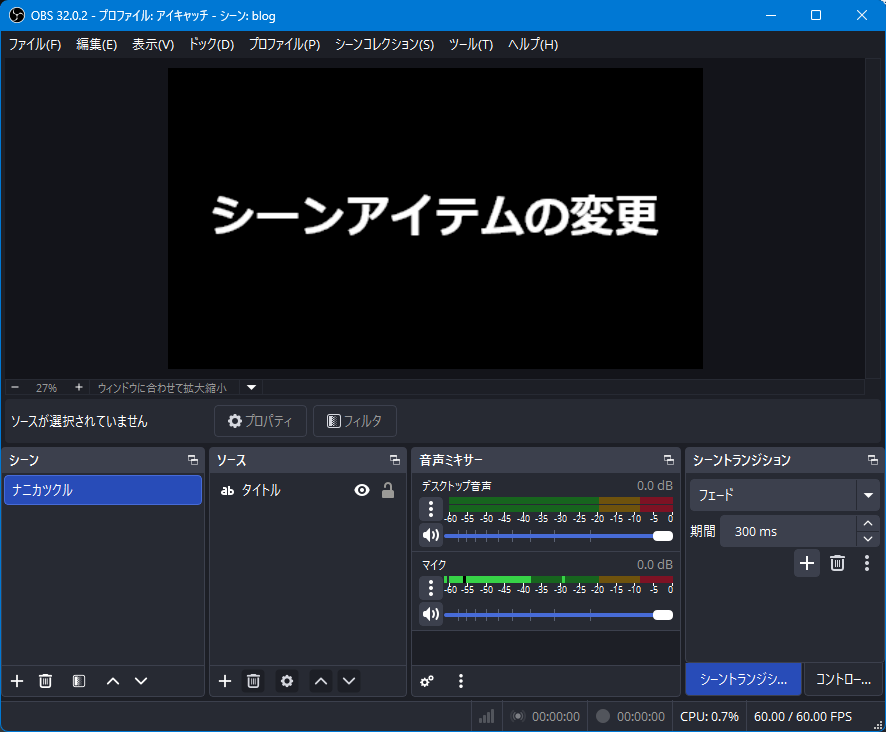This screenshot has width=886, height=732.
Task: Mute the マイク audio channel speaker icon
Action: pos(430,615)
